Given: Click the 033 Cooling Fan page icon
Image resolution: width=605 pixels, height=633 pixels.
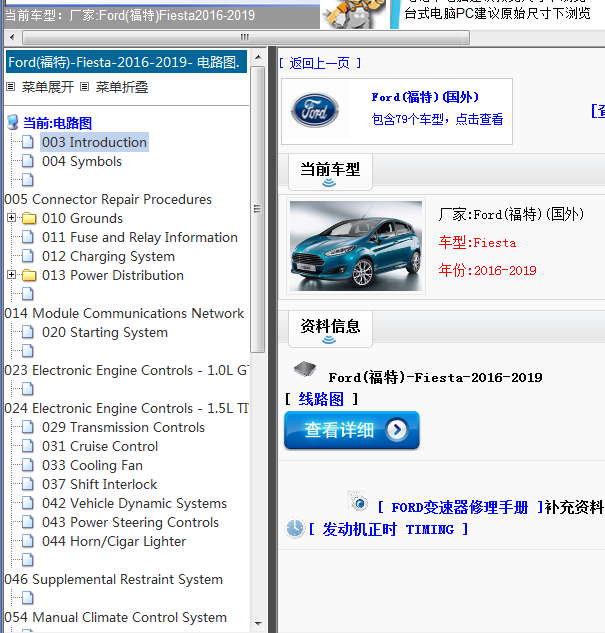Looking at the screenshot, I should (27, 465).
